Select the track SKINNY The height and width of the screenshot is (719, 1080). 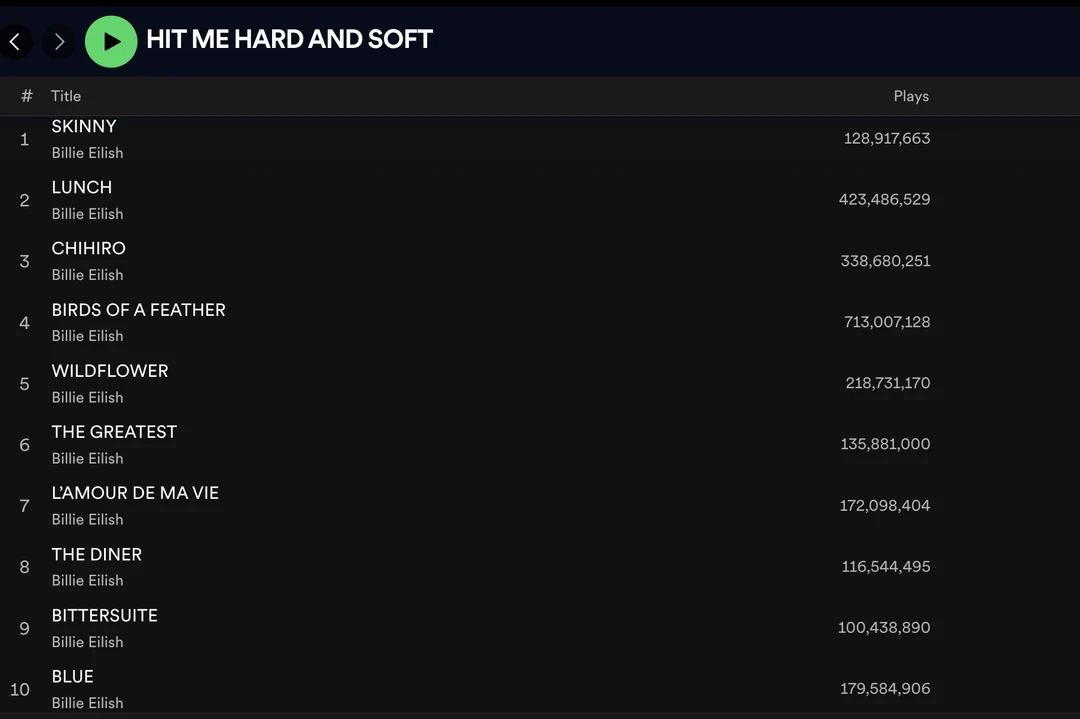point(84,126)
